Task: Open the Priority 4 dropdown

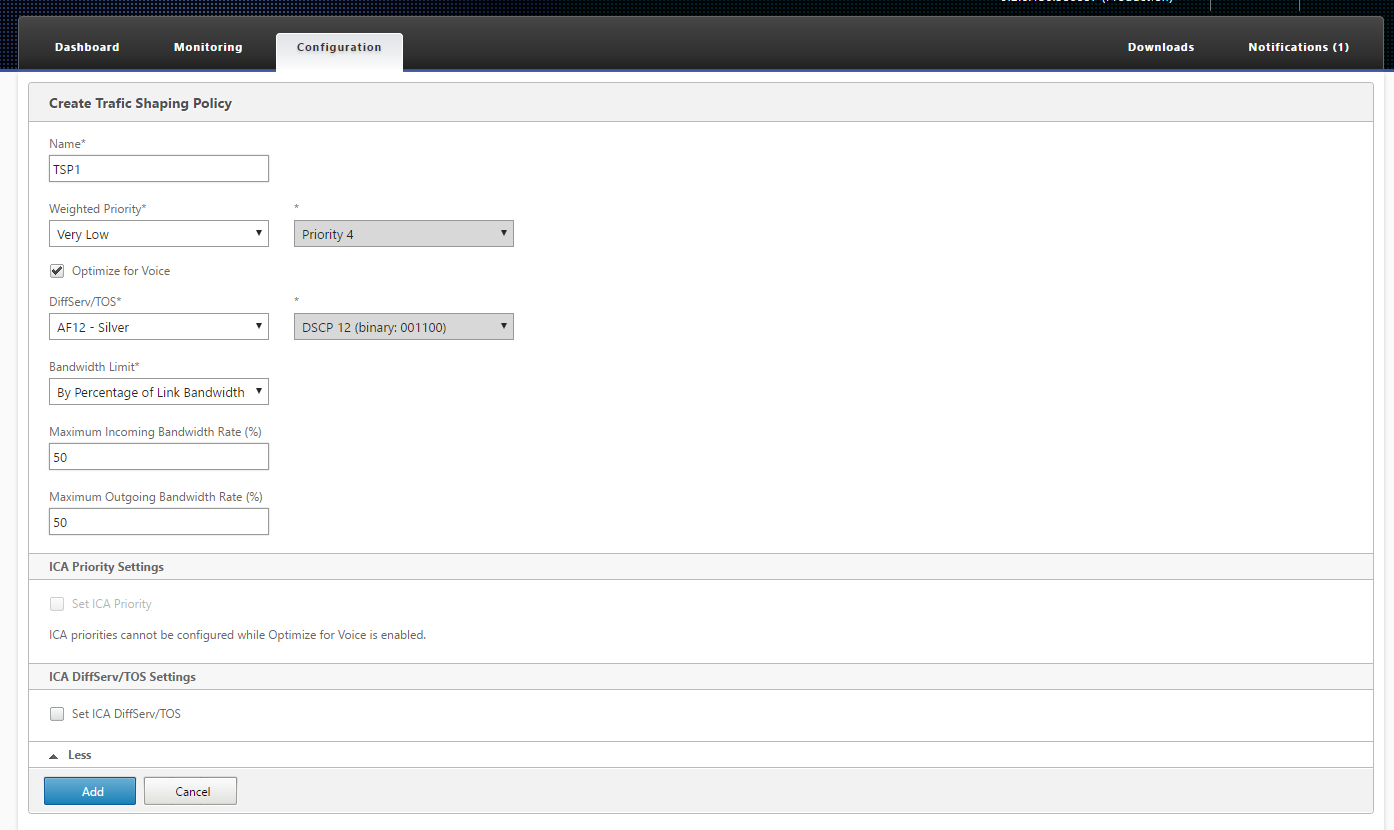Action: 404,234
